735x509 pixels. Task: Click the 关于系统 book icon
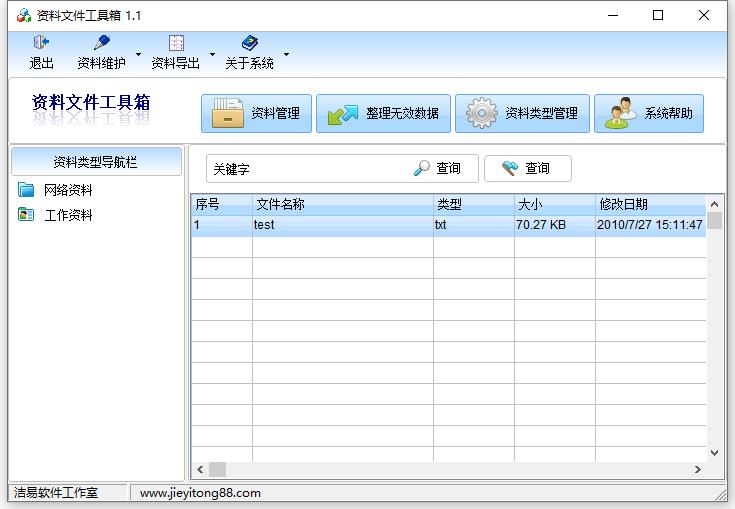pyautogui.click(x=249, y=43)
